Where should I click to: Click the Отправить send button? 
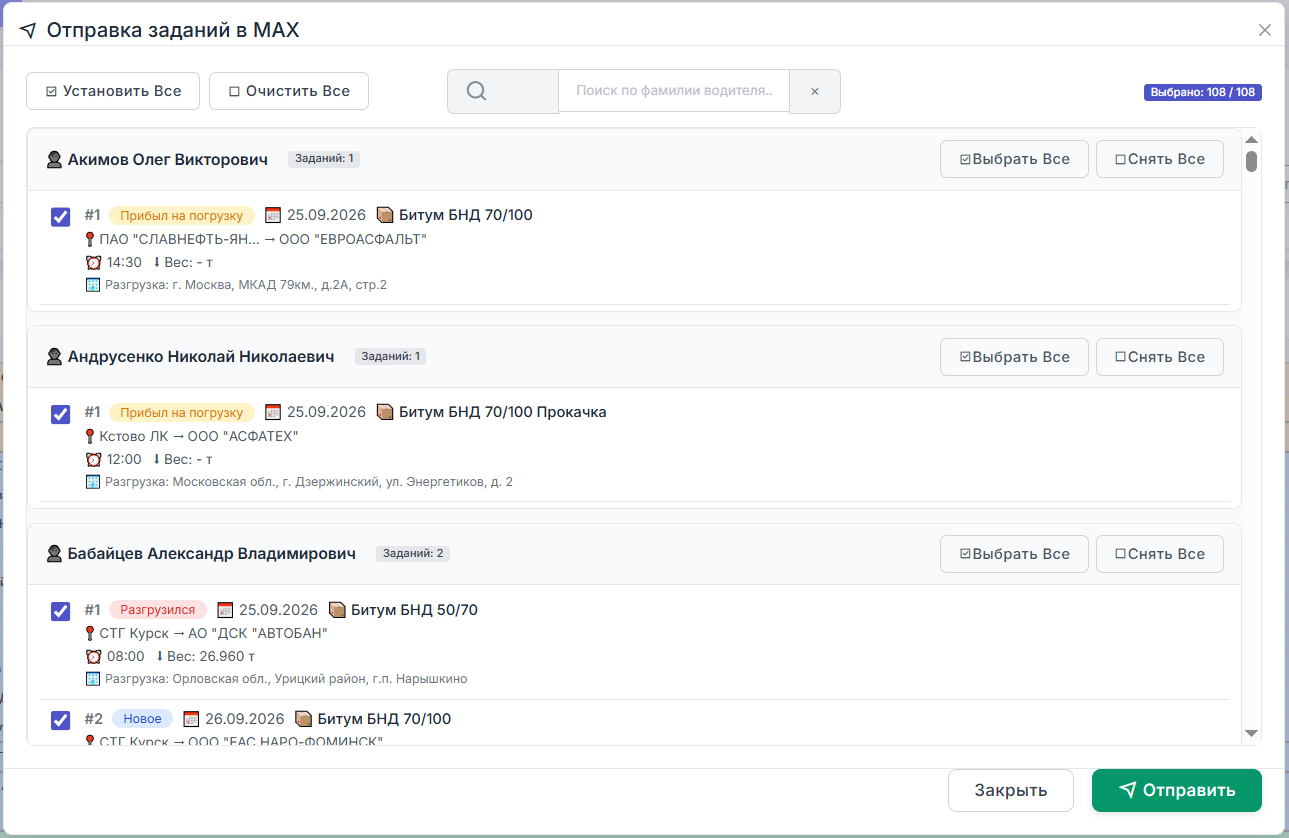(x=1176, y=790)
